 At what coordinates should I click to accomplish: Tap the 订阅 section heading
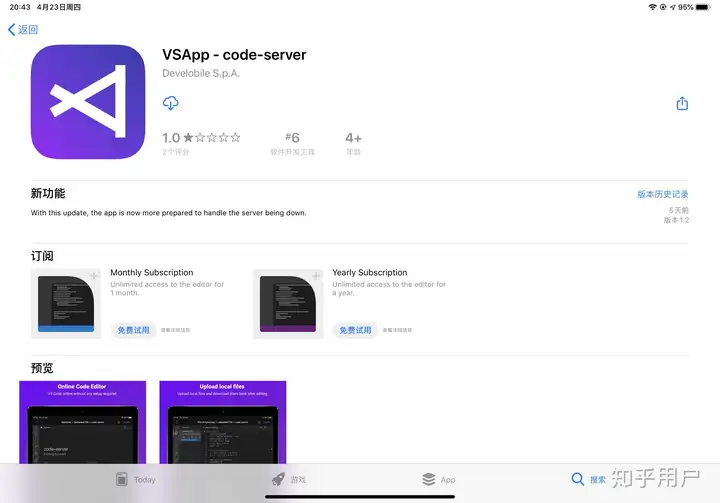pos(42,256)
